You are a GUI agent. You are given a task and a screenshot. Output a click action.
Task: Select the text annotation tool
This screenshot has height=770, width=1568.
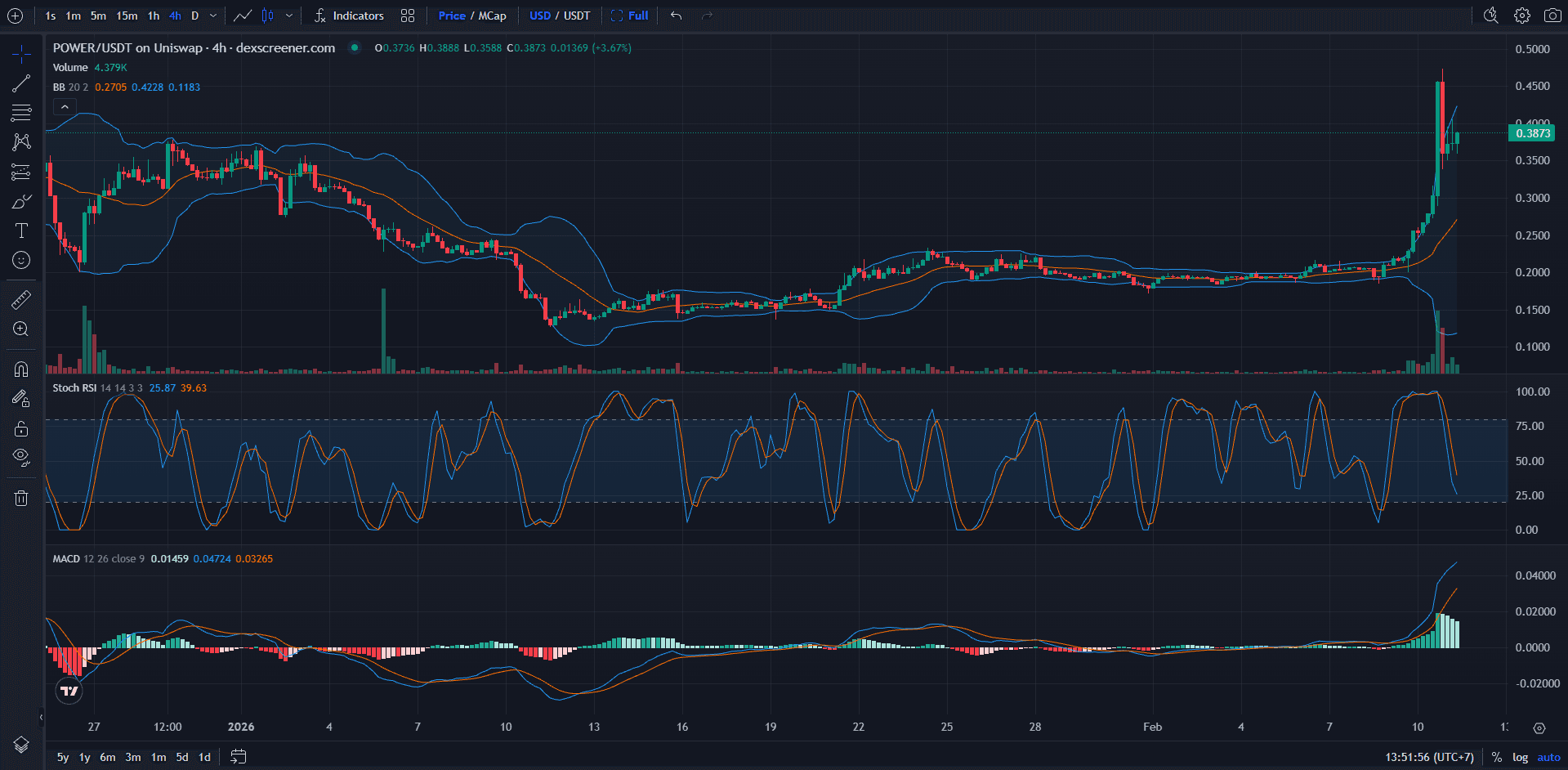[21, 231]
